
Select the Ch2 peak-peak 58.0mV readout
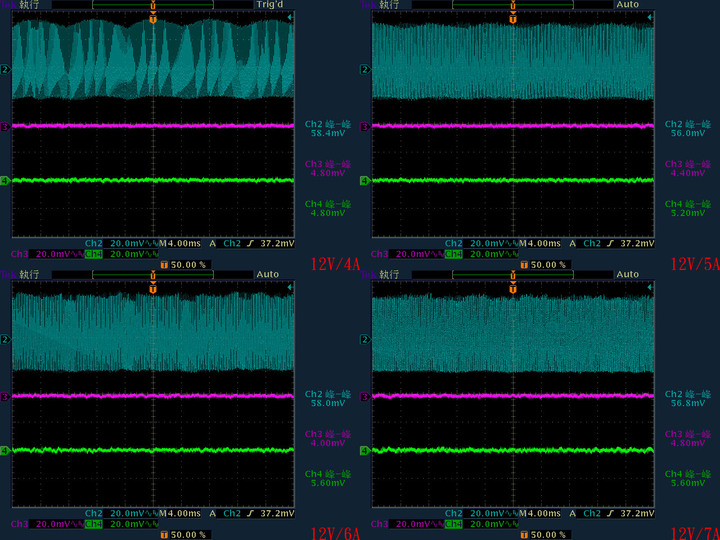[328, 399]
